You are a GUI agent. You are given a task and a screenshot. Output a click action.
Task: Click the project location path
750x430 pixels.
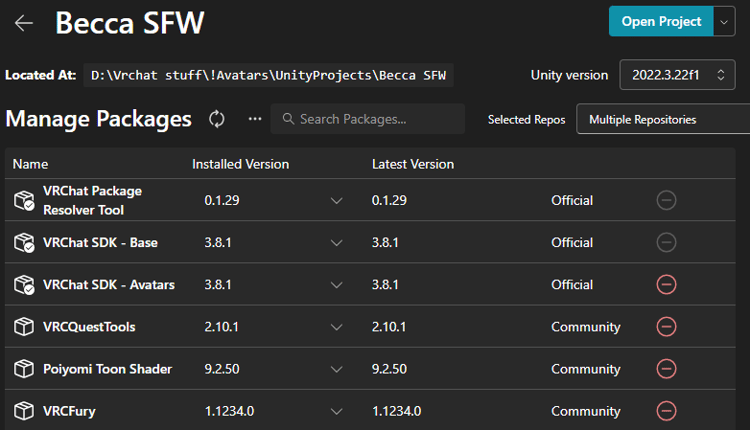(x=270, y=75)
